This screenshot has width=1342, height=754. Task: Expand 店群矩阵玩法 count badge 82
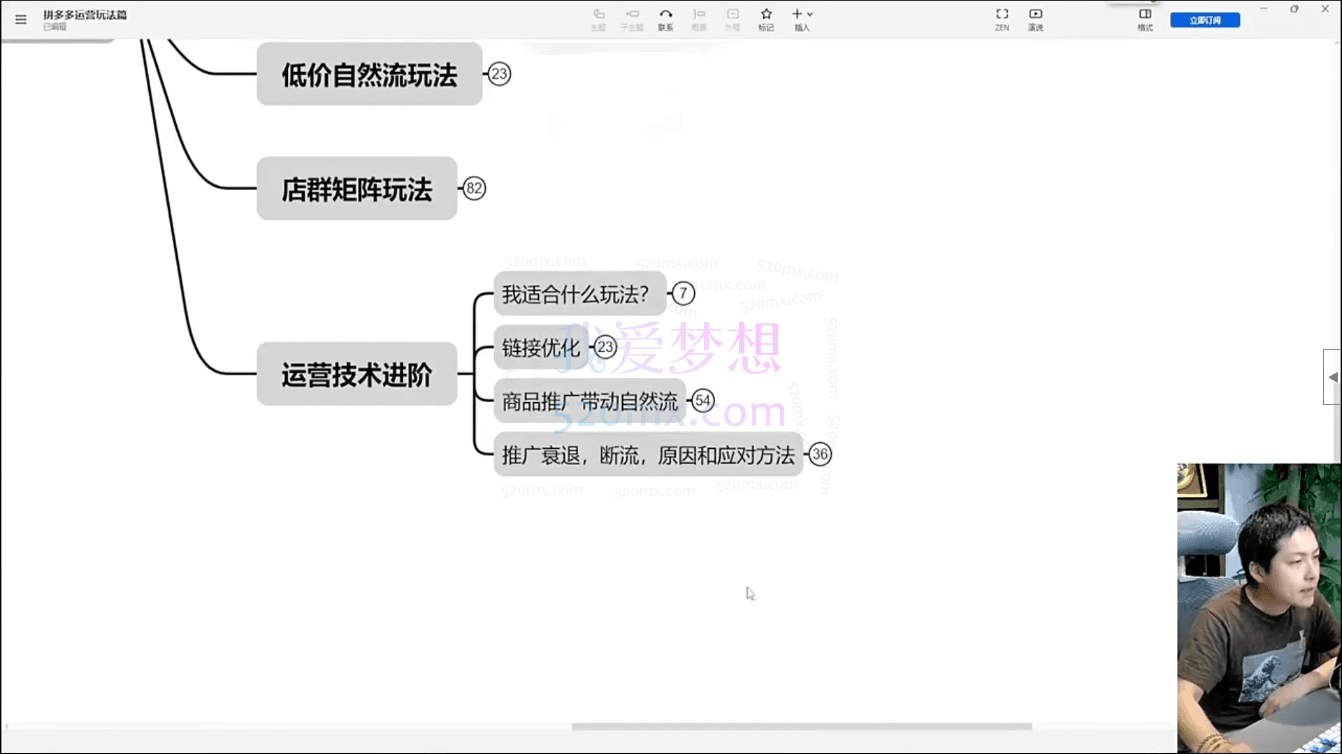coord(474,188)
